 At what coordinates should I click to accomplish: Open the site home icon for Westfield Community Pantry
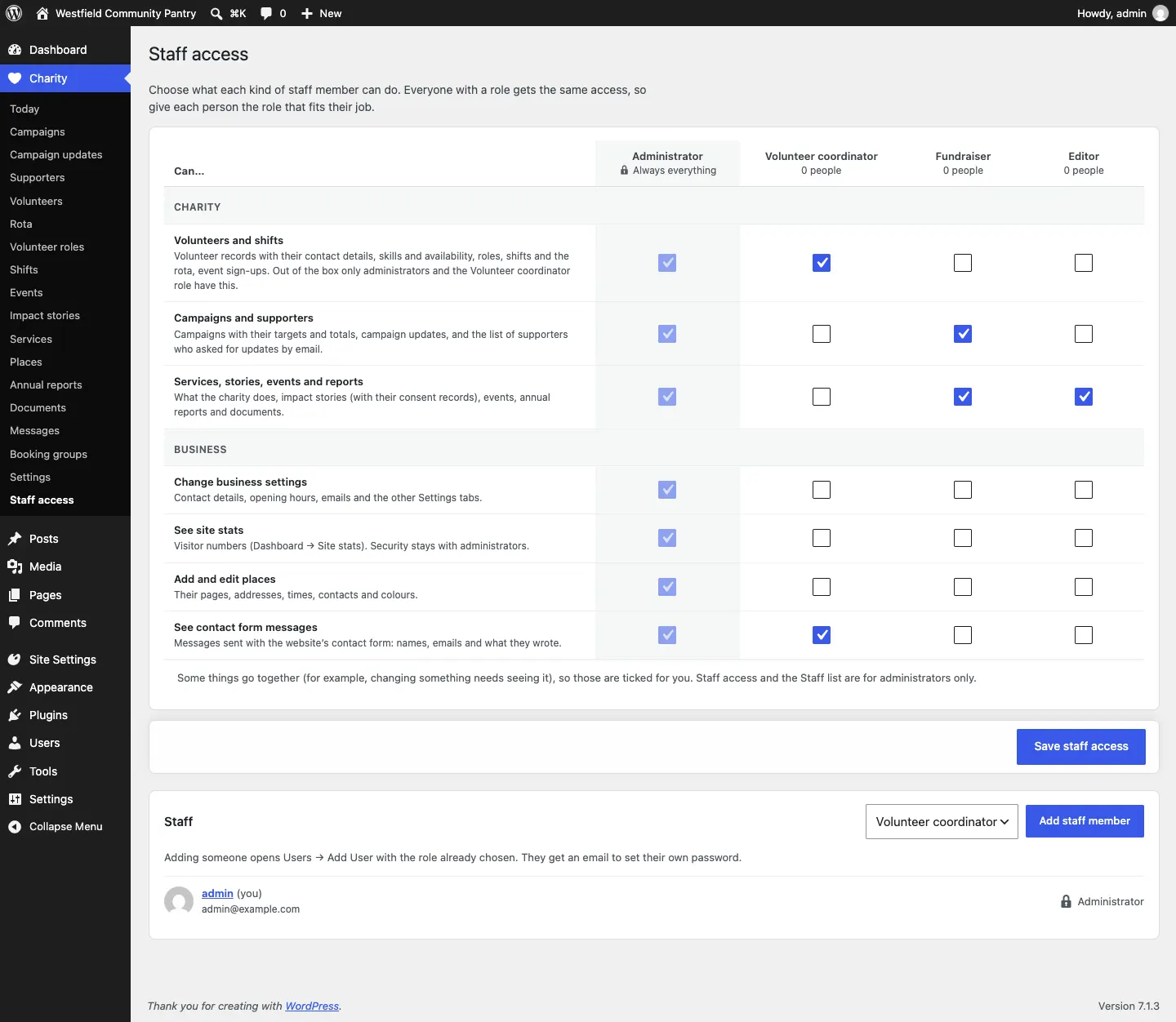[42, 13]
